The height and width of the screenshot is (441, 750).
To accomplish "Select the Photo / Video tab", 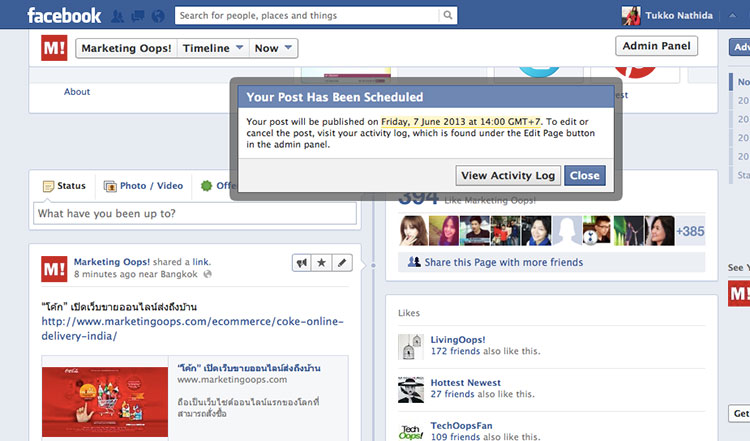I will point(143,186).
